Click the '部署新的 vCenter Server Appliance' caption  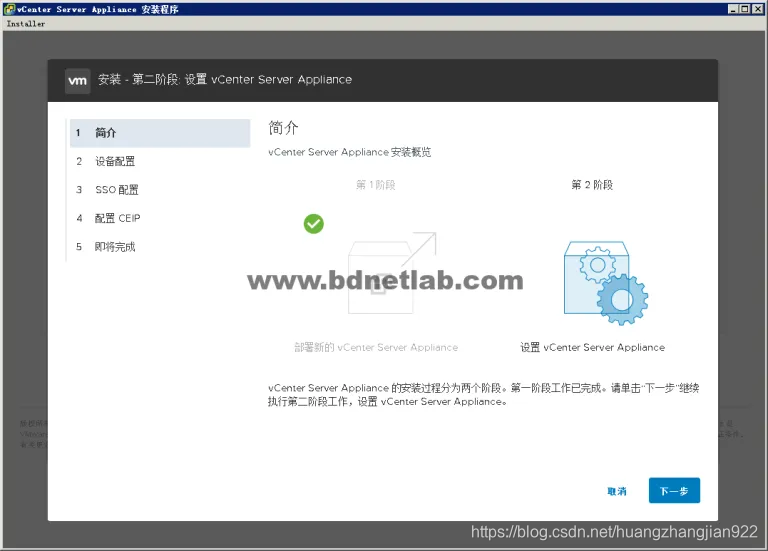click(x=376, y=347)
